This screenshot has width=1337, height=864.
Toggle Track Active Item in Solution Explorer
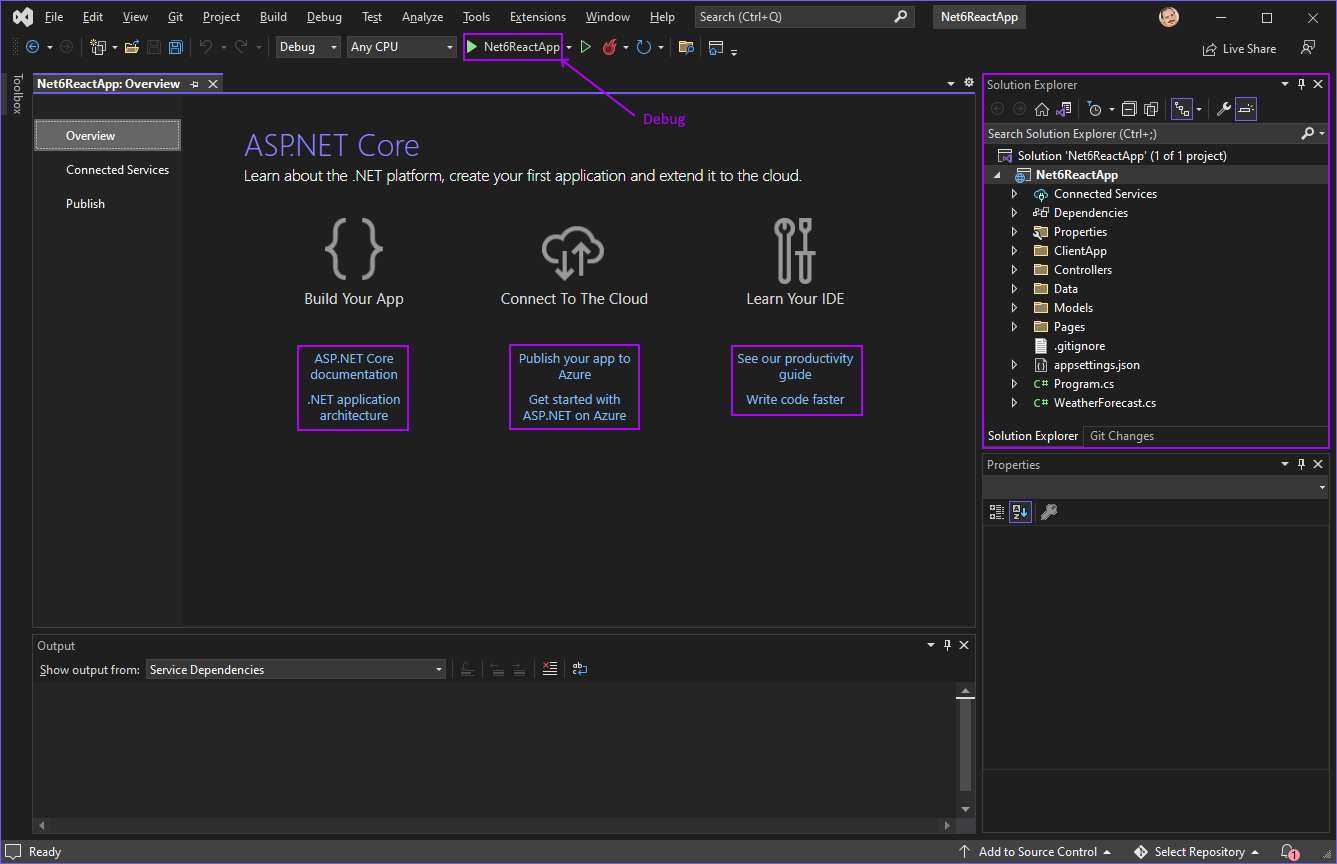click(1182, 109)
